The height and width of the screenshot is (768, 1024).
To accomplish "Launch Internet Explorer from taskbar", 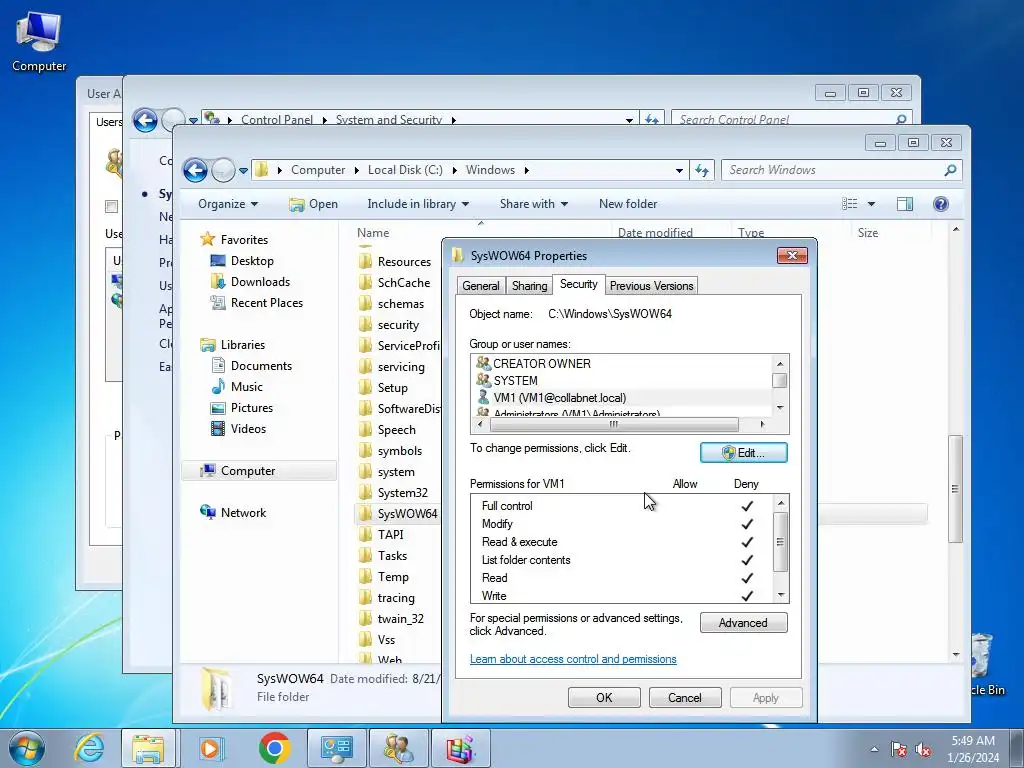I will coord(89,748).
